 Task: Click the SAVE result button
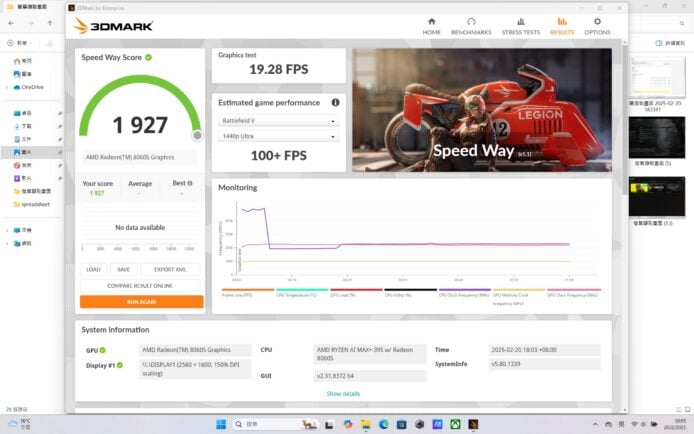click(x=123, y=269)
